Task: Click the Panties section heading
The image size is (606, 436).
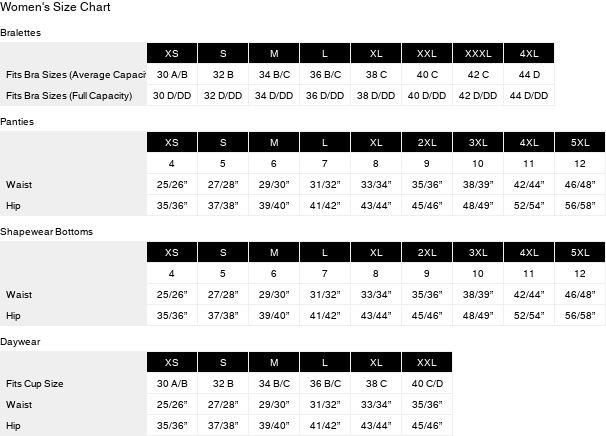Action: click(20, 121)
